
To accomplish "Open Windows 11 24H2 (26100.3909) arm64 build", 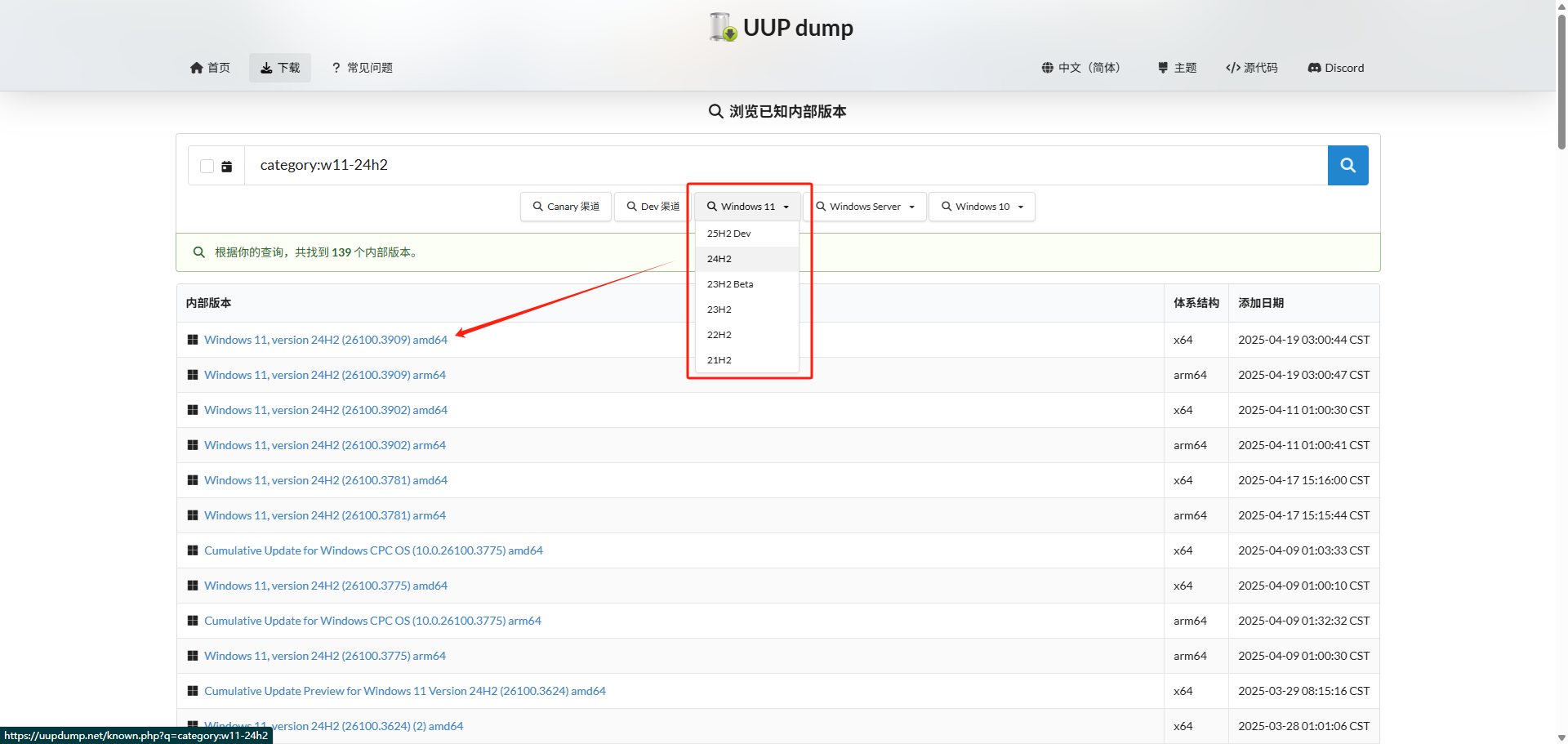I will 325,375.
